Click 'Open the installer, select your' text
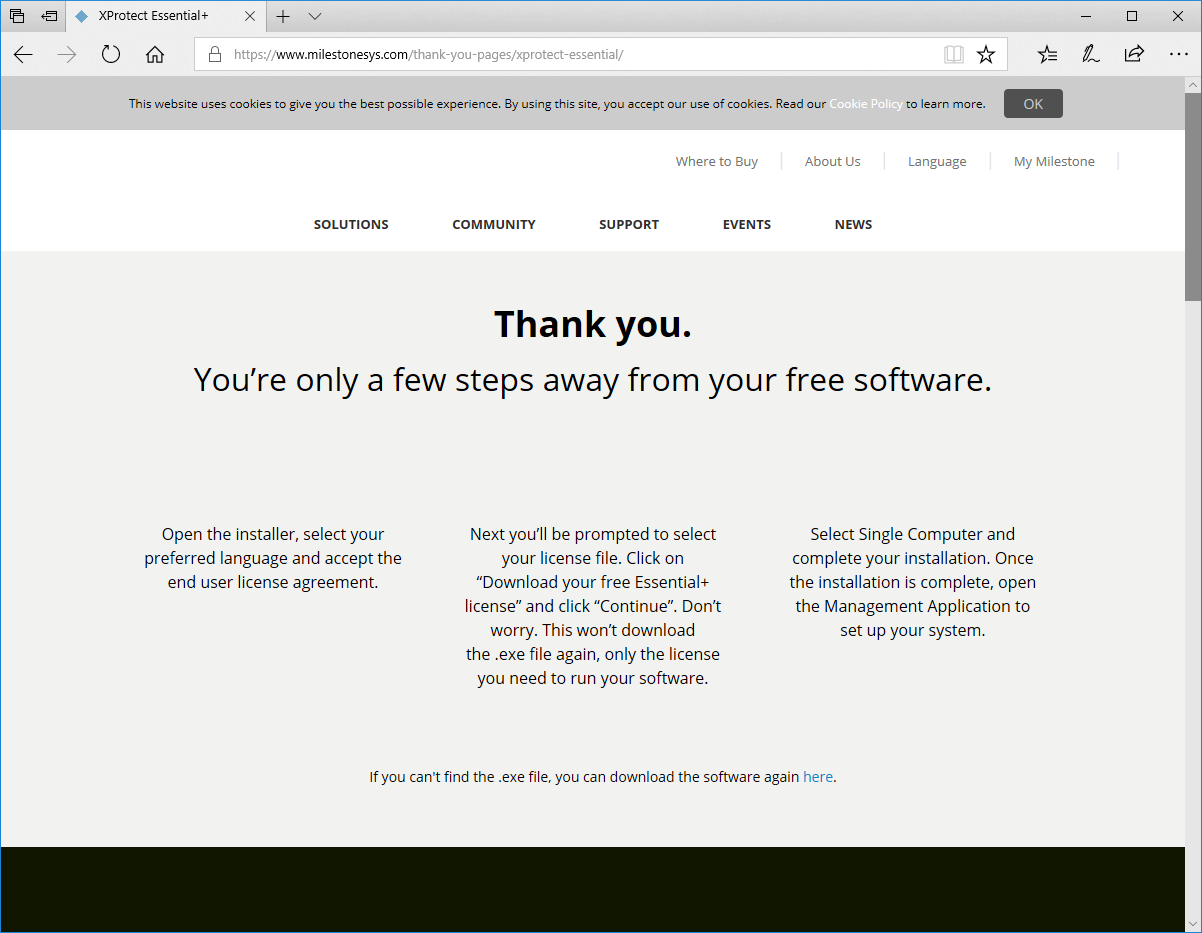 (273, 534)
